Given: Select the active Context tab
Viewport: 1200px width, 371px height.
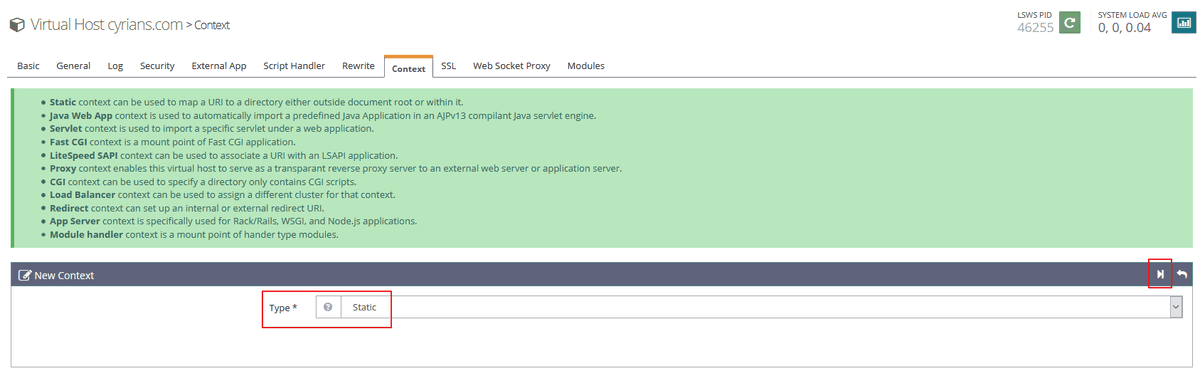Looking at the screenshot, I should pos(408,67).
